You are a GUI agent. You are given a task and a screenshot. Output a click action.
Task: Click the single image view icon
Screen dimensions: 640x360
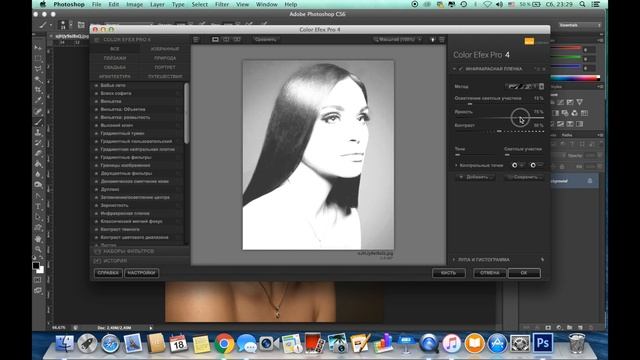point(215,40)
